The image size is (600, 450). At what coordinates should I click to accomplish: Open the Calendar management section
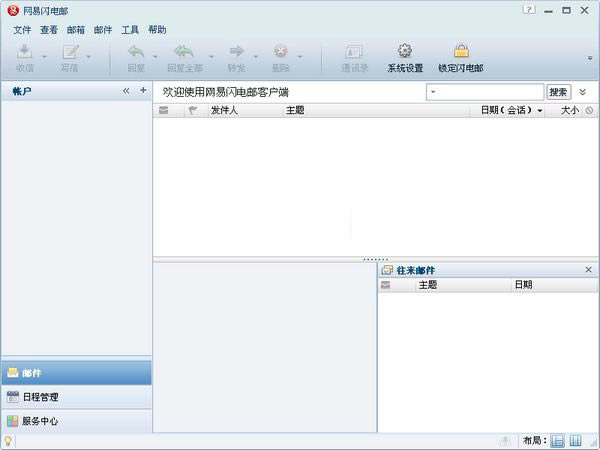click(77, 397)
